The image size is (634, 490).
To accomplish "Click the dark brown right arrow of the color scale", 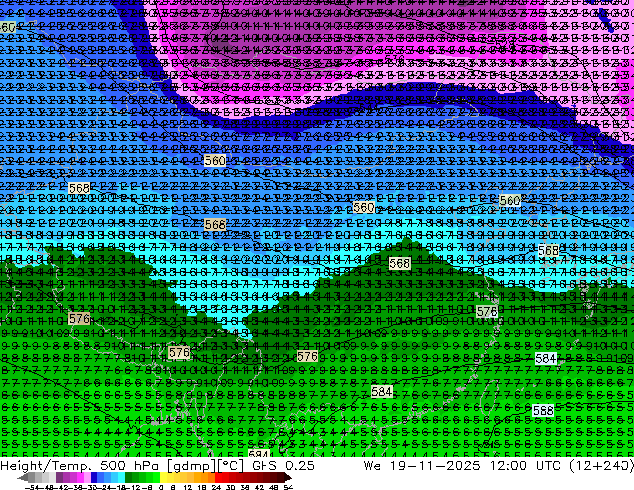I will point(288,477).
